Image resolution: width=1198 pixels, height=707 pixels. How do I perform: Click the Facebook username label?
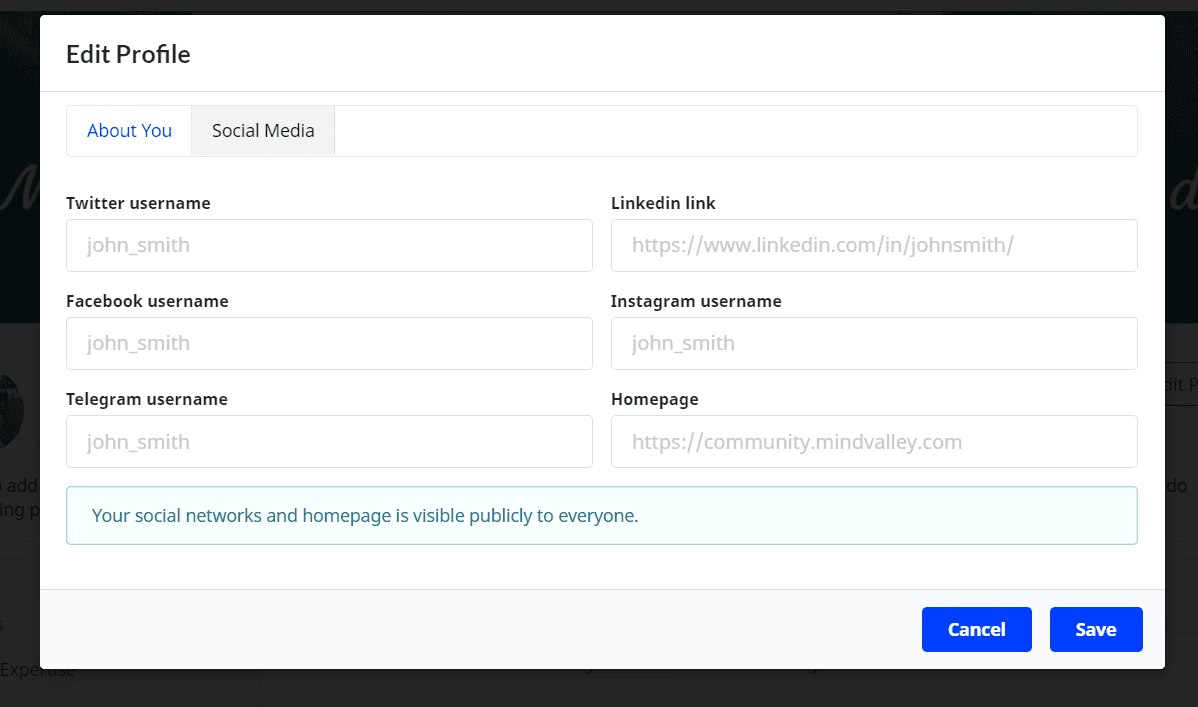pyautogui.click(x=147, y=301)
